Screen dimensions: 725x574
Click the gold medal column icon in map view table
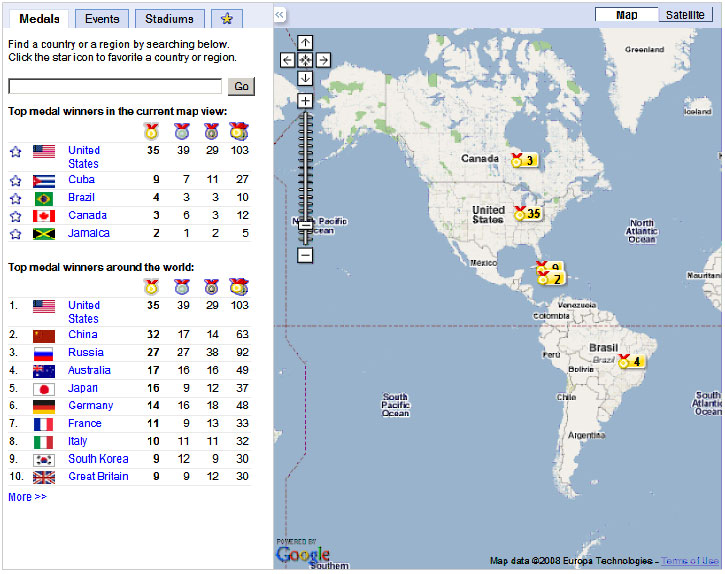(152, 132)
